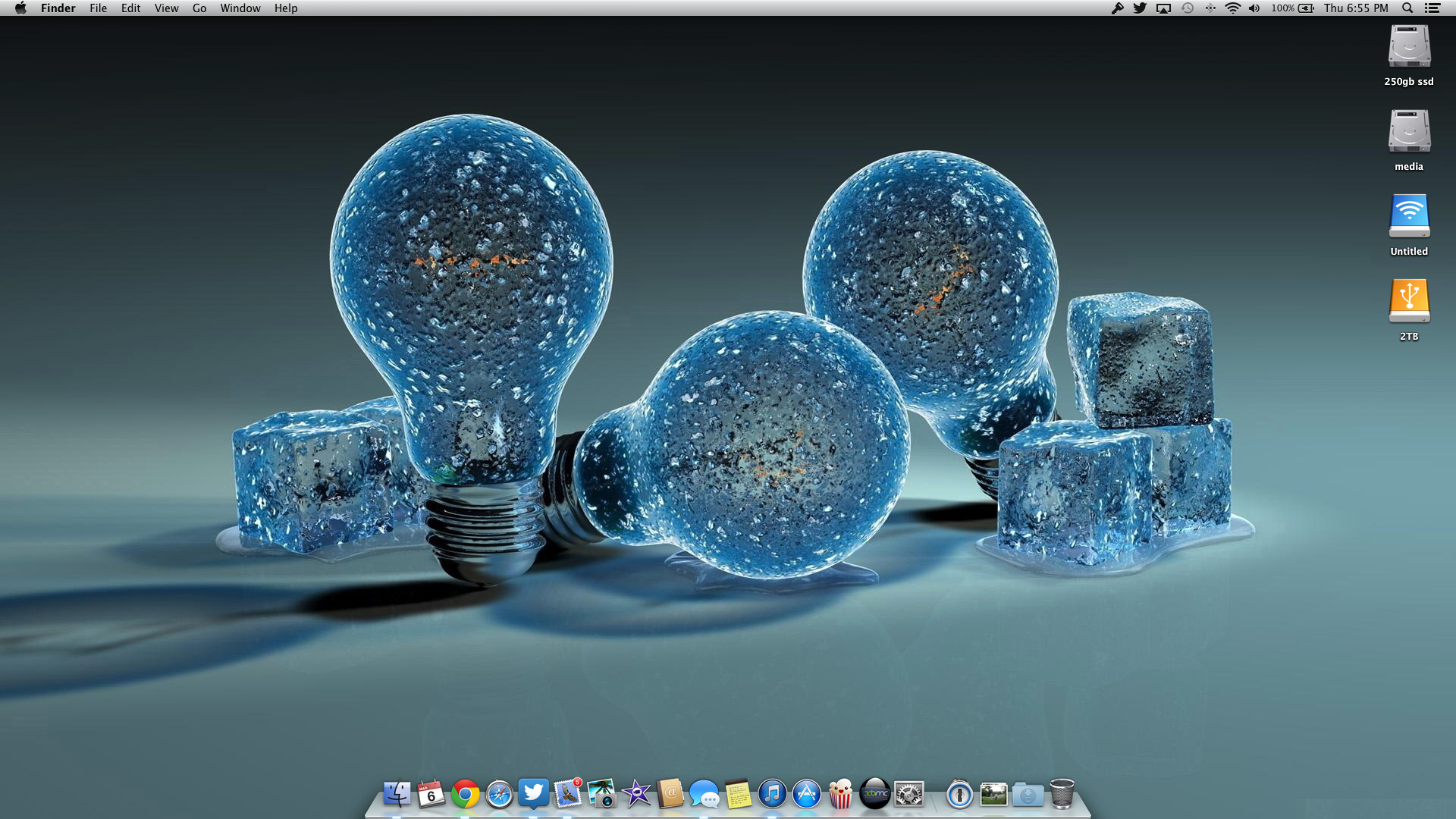The width and height of the screenshot is (1456, 819).
Task: Select the 250gb ssd drive icon
Action: click(x=1409, y=46)
